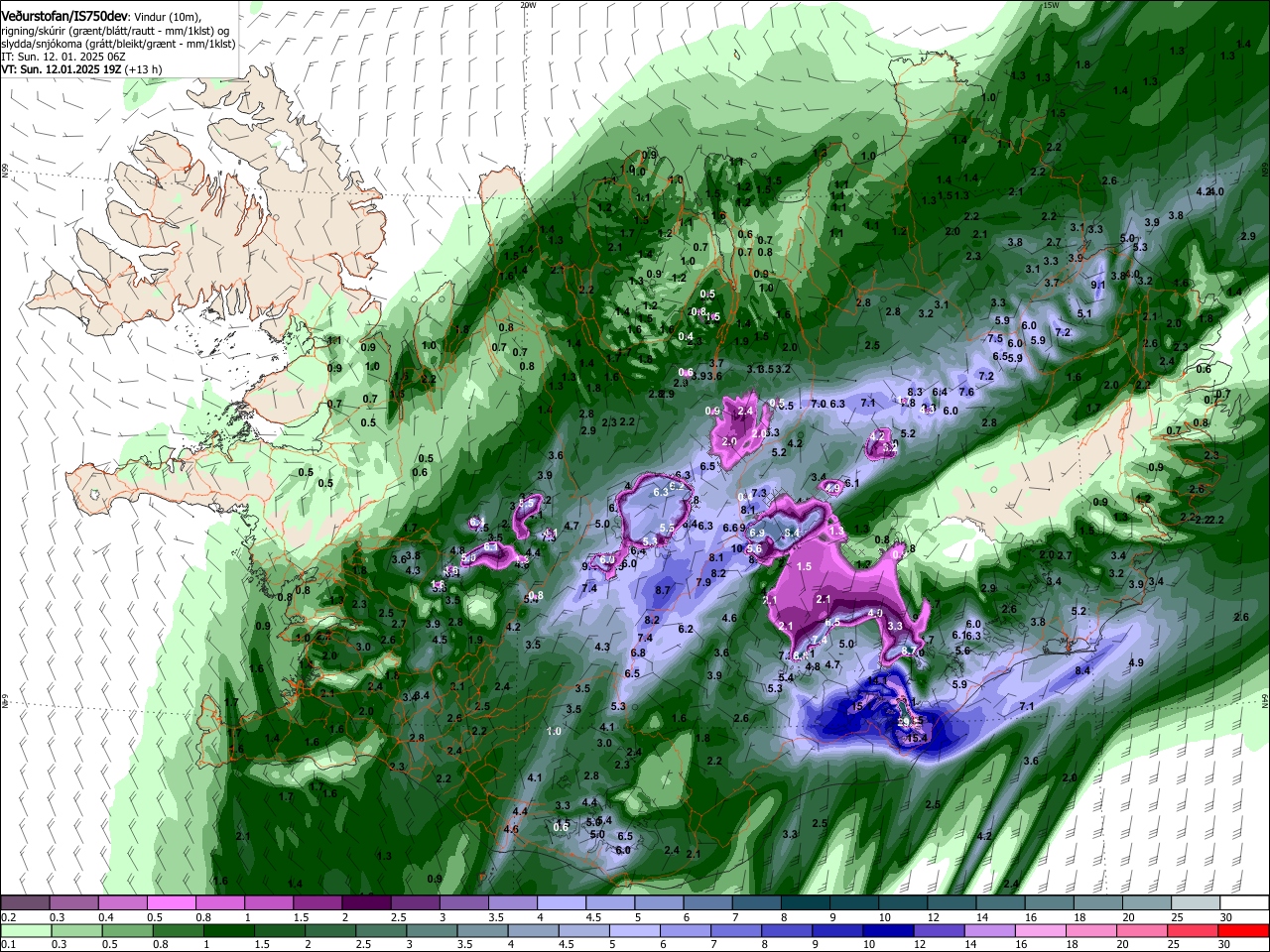Pick the light green 0.3 swatch in the lower legend row

tap(76, 930)
